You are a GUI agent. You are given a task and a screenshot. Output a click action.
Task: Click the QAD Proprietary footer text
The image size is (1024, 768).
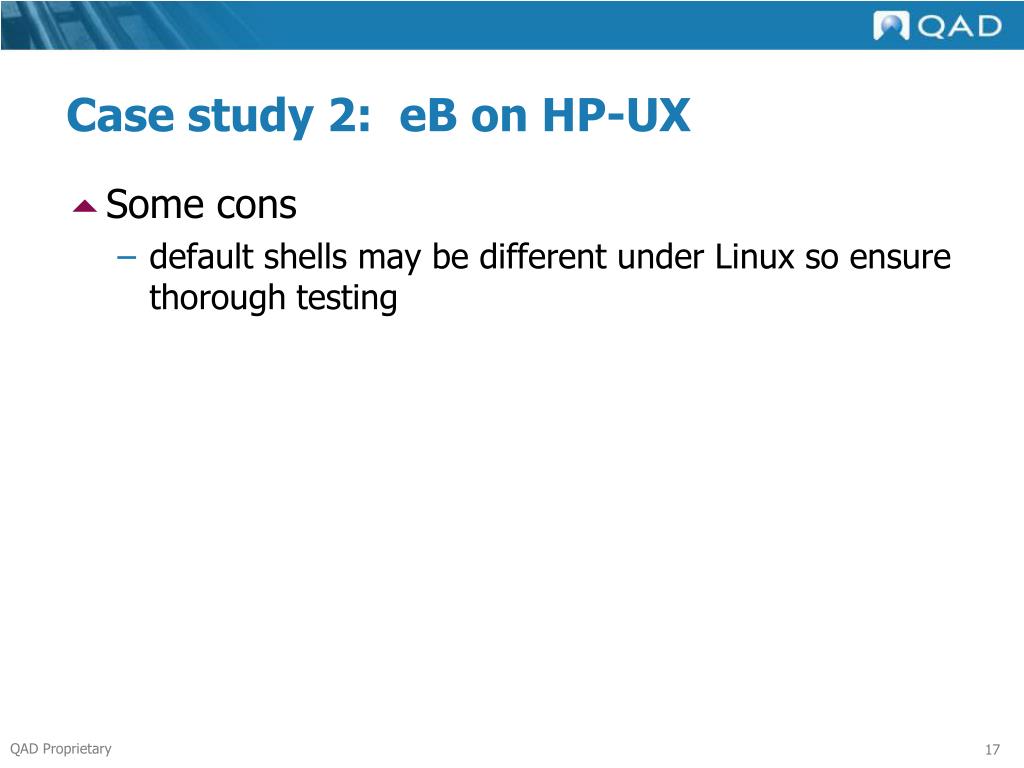coord(61,748)
